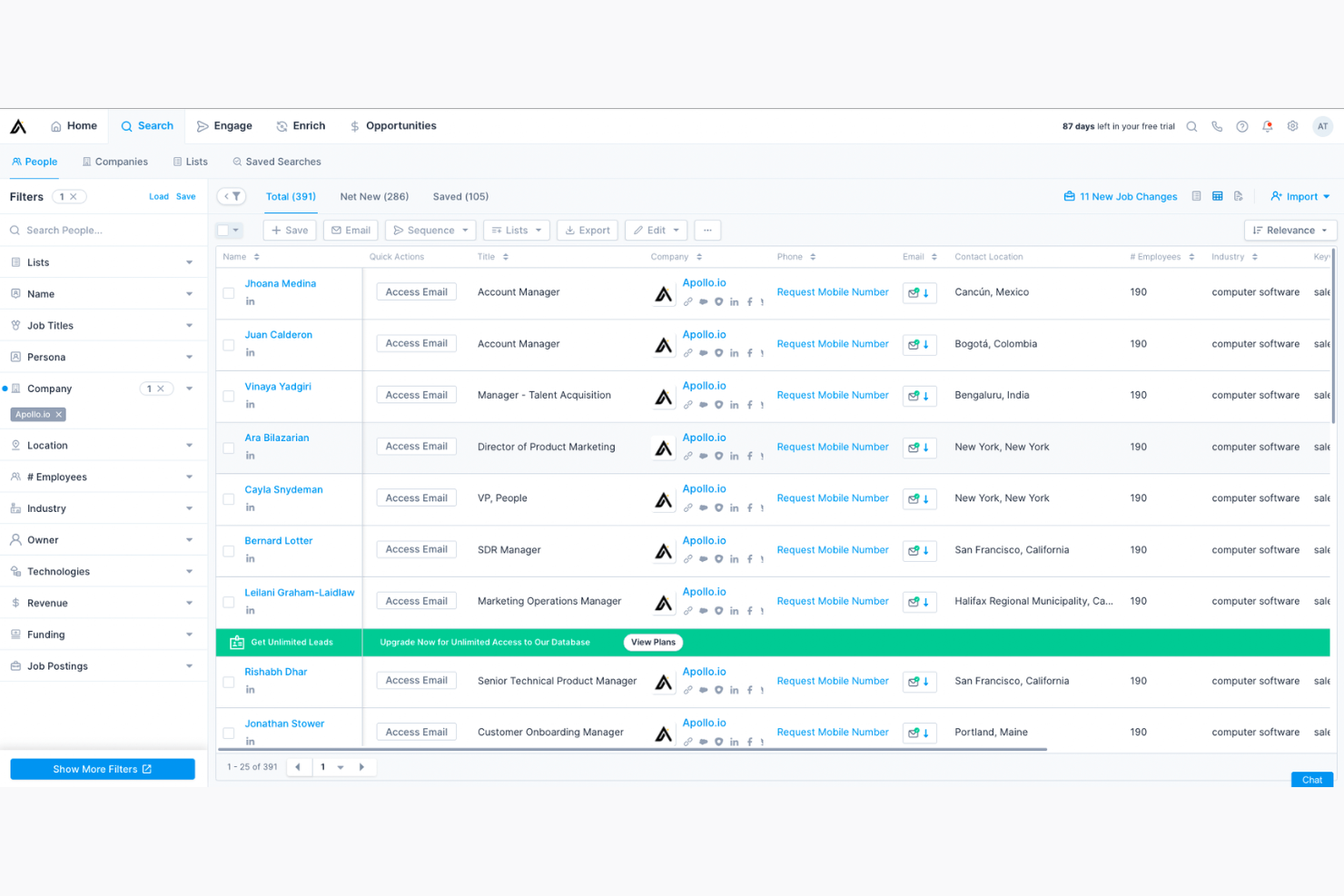The width and height of the screenshot is (1344, 896).
Task: Go to previous results page arrow
Action: tap(298, 767)
